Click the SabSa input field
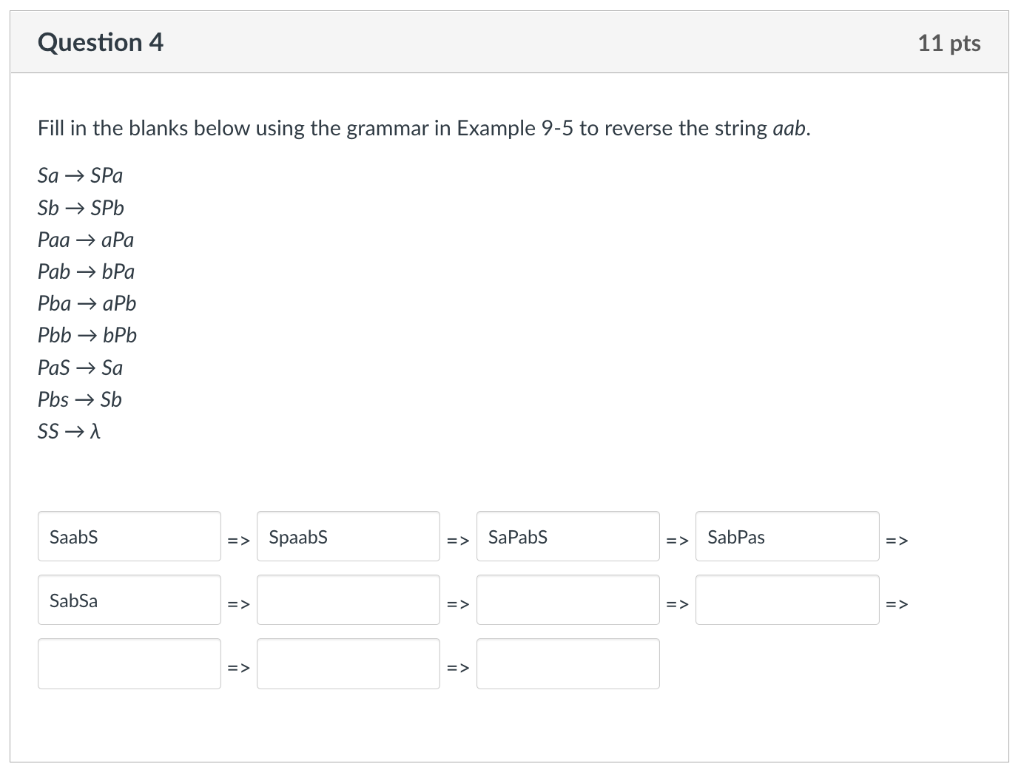1024x778 pixels. [128, 599]
